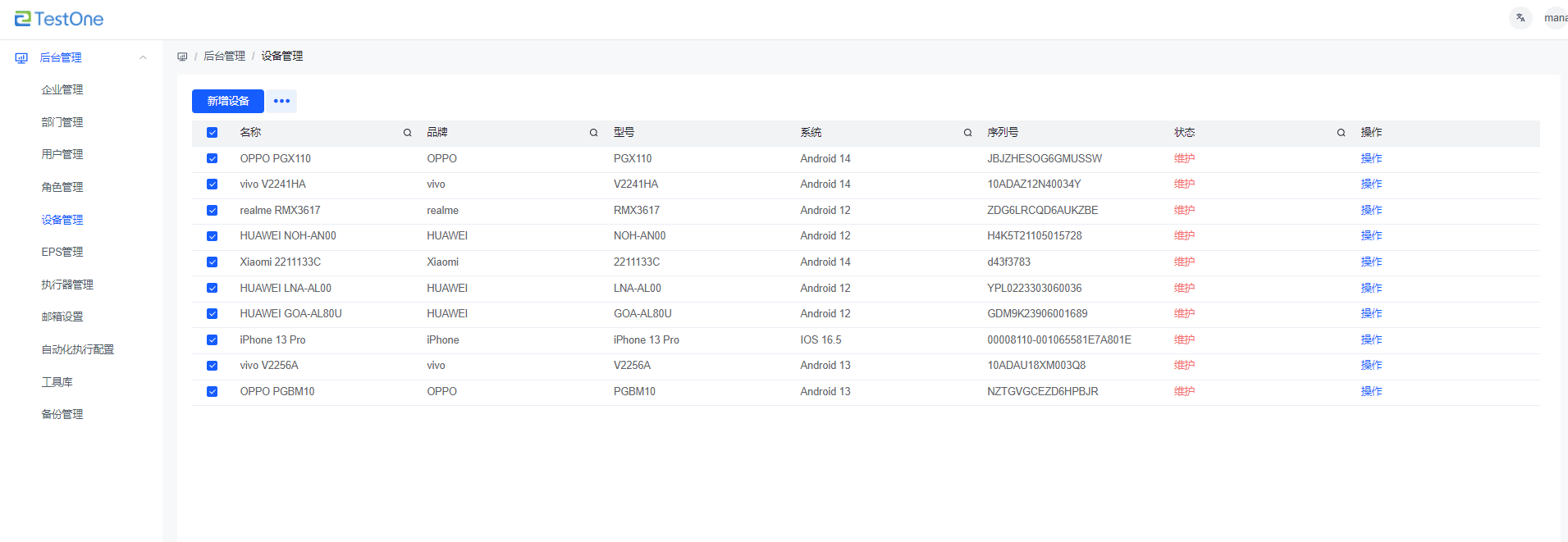Click 操作 link for HUAWEI LNA-AL00
The height and width of the screenshot is (542, 1568).
click(x=1371, y=288)
